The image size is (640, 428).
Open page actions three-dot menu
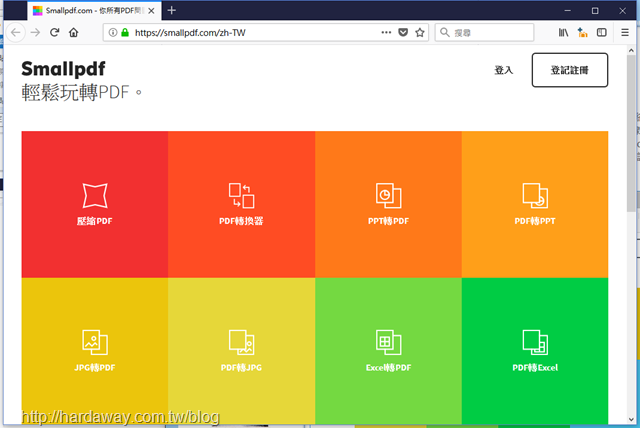pyautogui.click(x=386, y=33)
